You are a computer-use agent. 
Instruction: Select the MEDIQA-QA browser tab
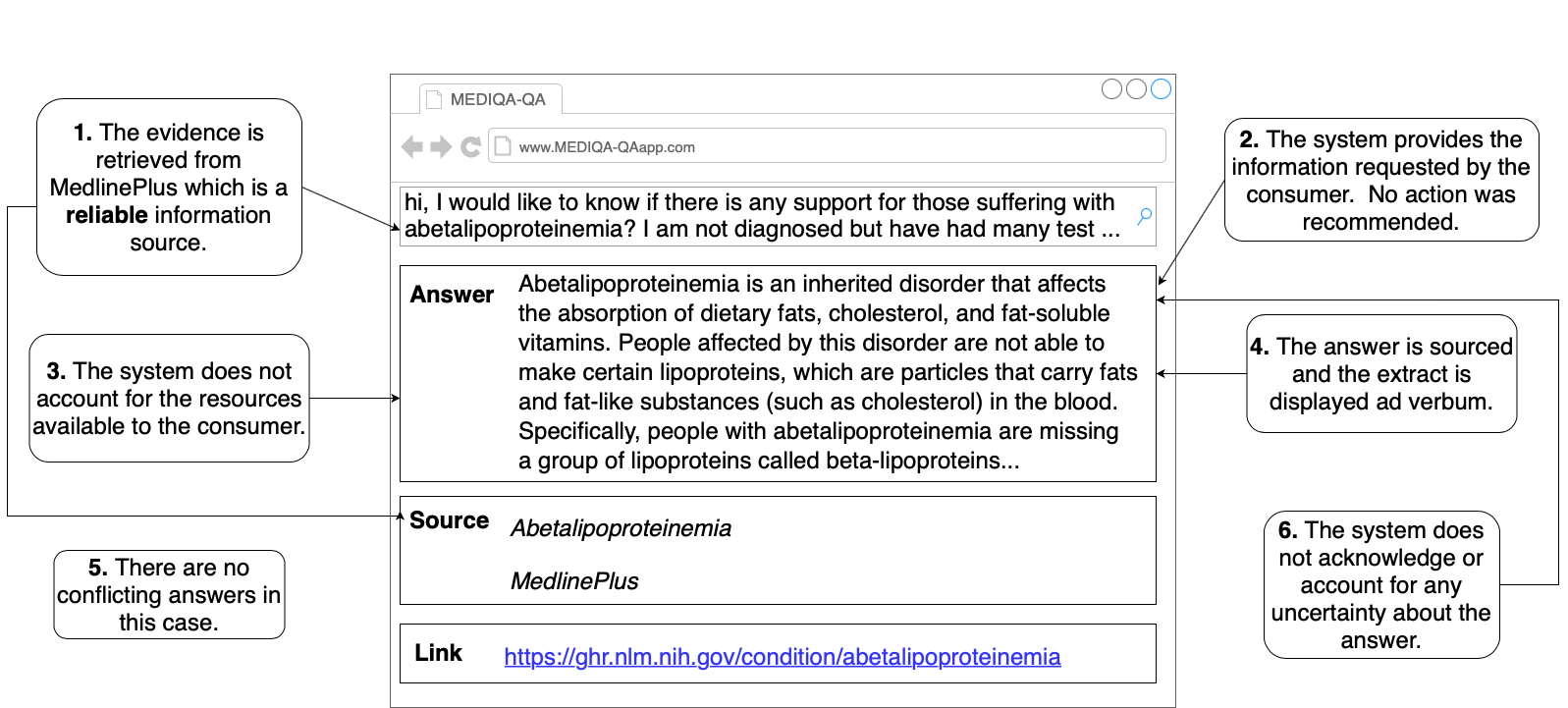point(491,99)
